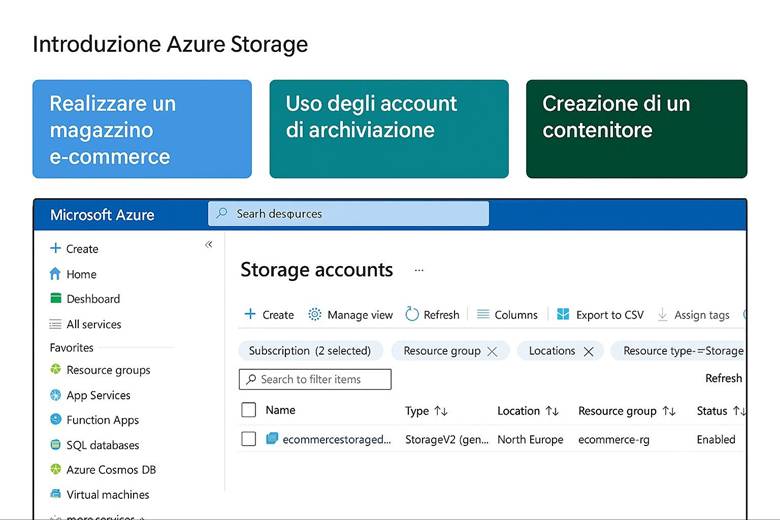The width and height of the screenshot is (780, 520).
Task: Click the Dashboard icon in sidebar
Action: click(56, 299)
